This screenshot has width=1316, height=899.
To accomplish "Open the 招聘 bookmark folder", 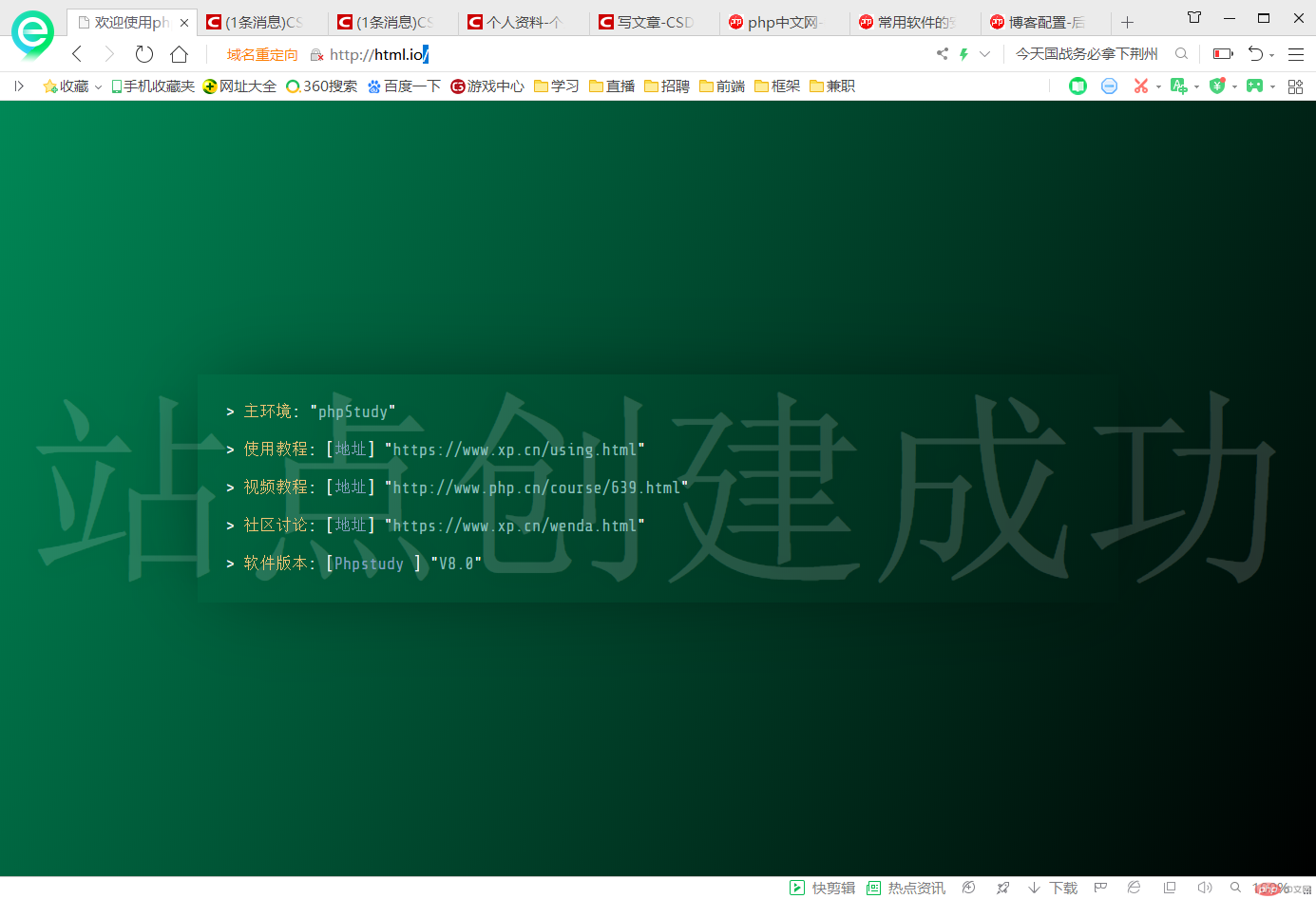I will [667, 86].
